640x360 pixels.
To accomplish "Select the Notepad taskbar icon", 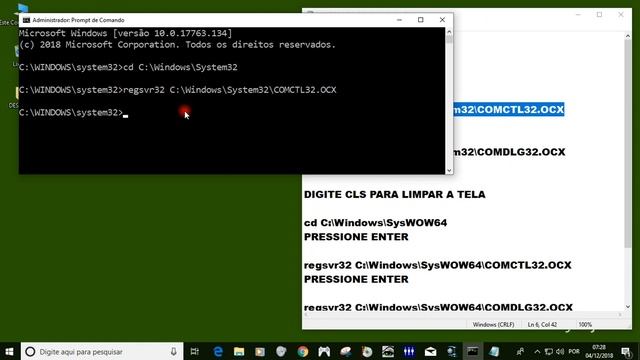I will (494, 351).
